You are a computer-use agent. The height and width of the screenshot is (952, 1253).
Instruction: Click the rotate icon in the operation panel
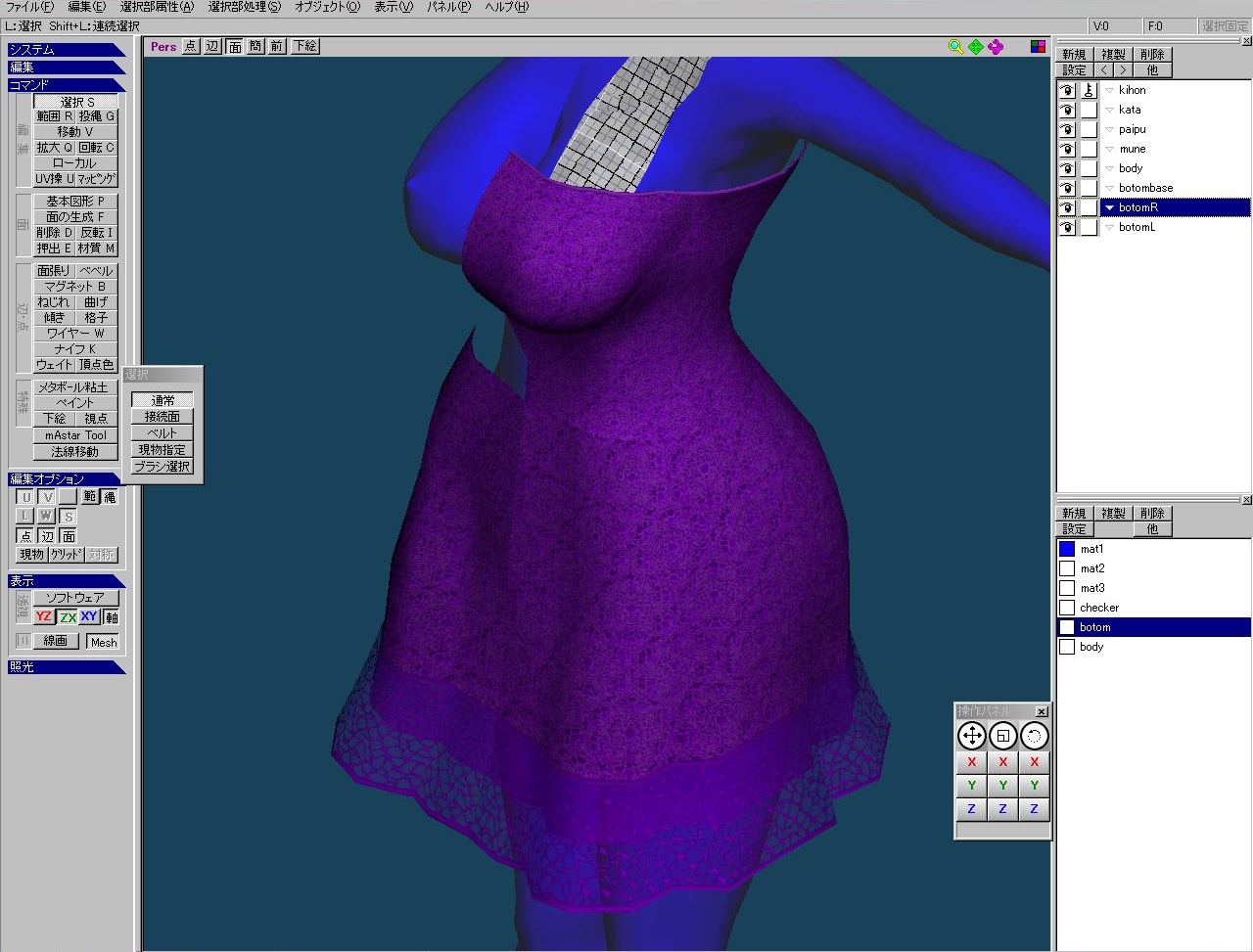(x=1034, y=736)
